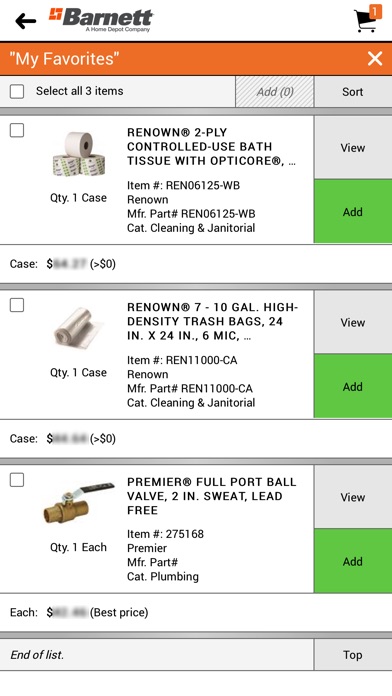Select the trash bags item checkbox

[x=17, y=305]
